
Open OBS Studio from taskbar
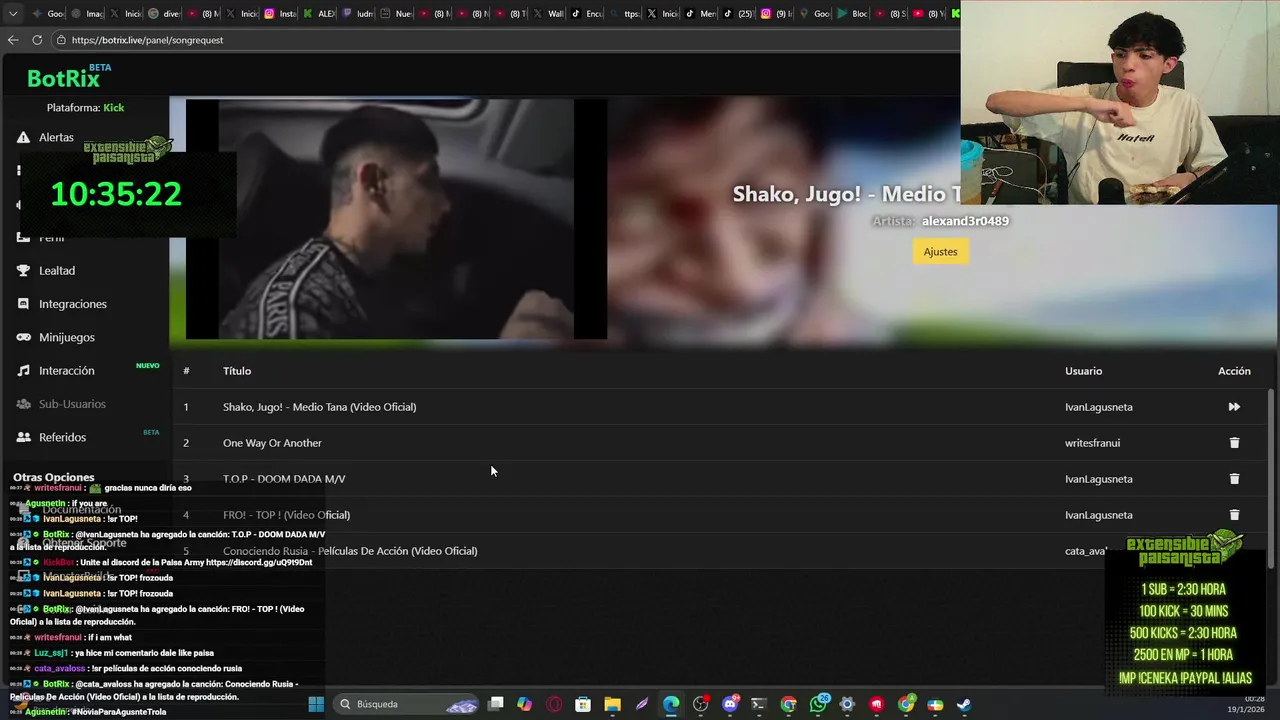[x=700, y=704]
